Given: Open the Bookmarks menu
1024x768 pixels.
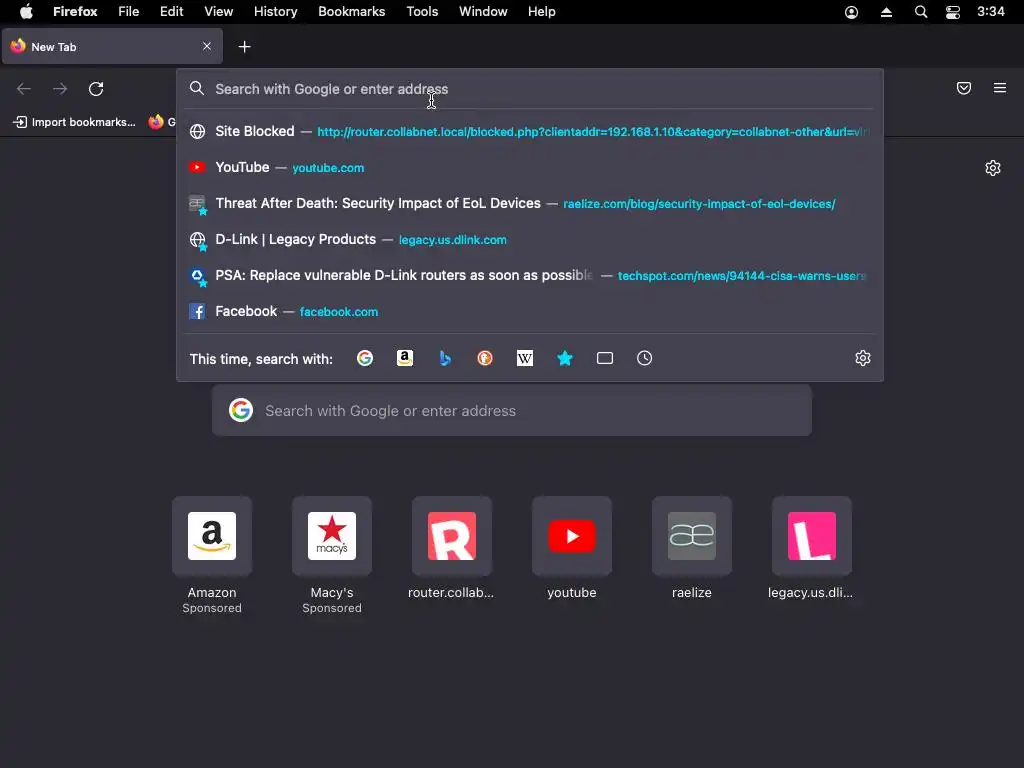Looking at the screenshot, I should (x=351, y=12).
